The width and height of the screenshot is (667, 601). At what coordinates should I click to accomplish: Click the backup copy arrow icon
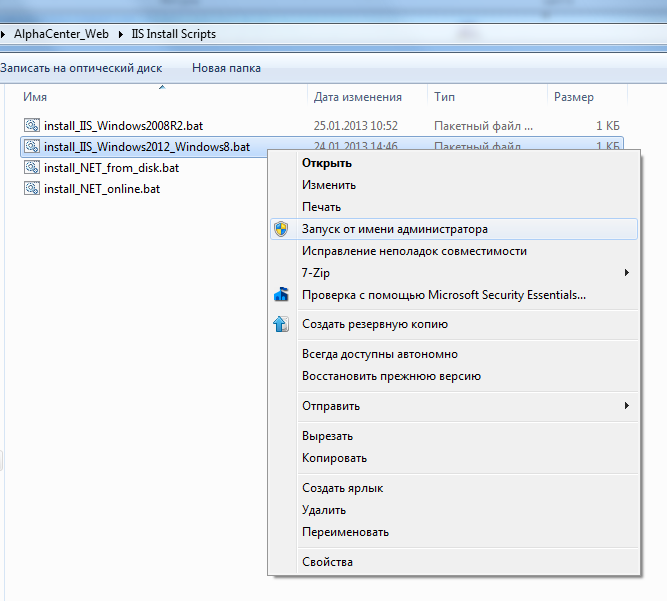(x=281, y=324)
